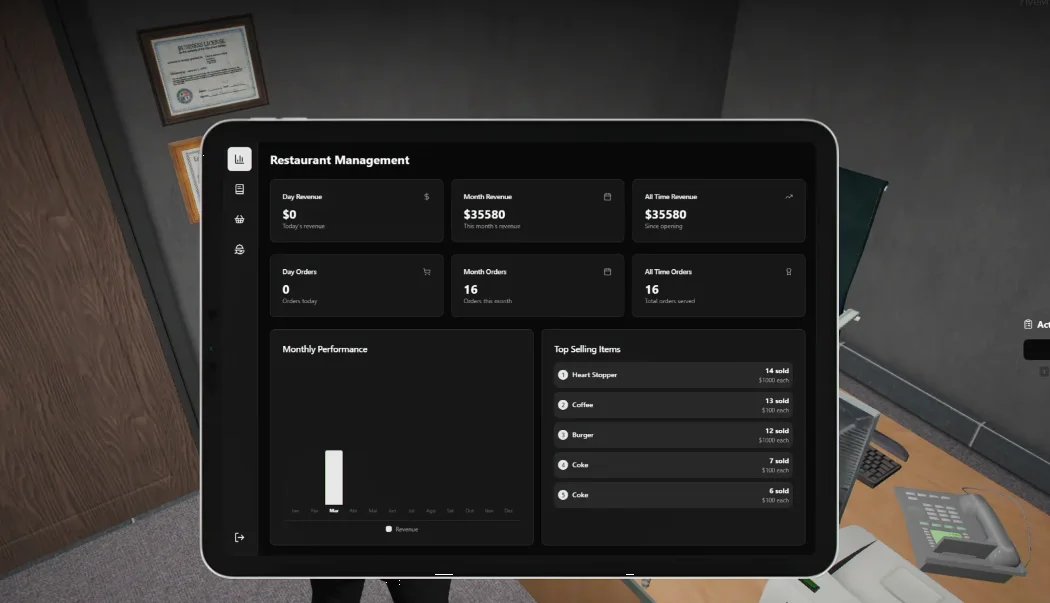Screen dimensions: 1050x603
Task: Click rank badge 1 beside Heart Stopper
Action: [x=562, y=375]
